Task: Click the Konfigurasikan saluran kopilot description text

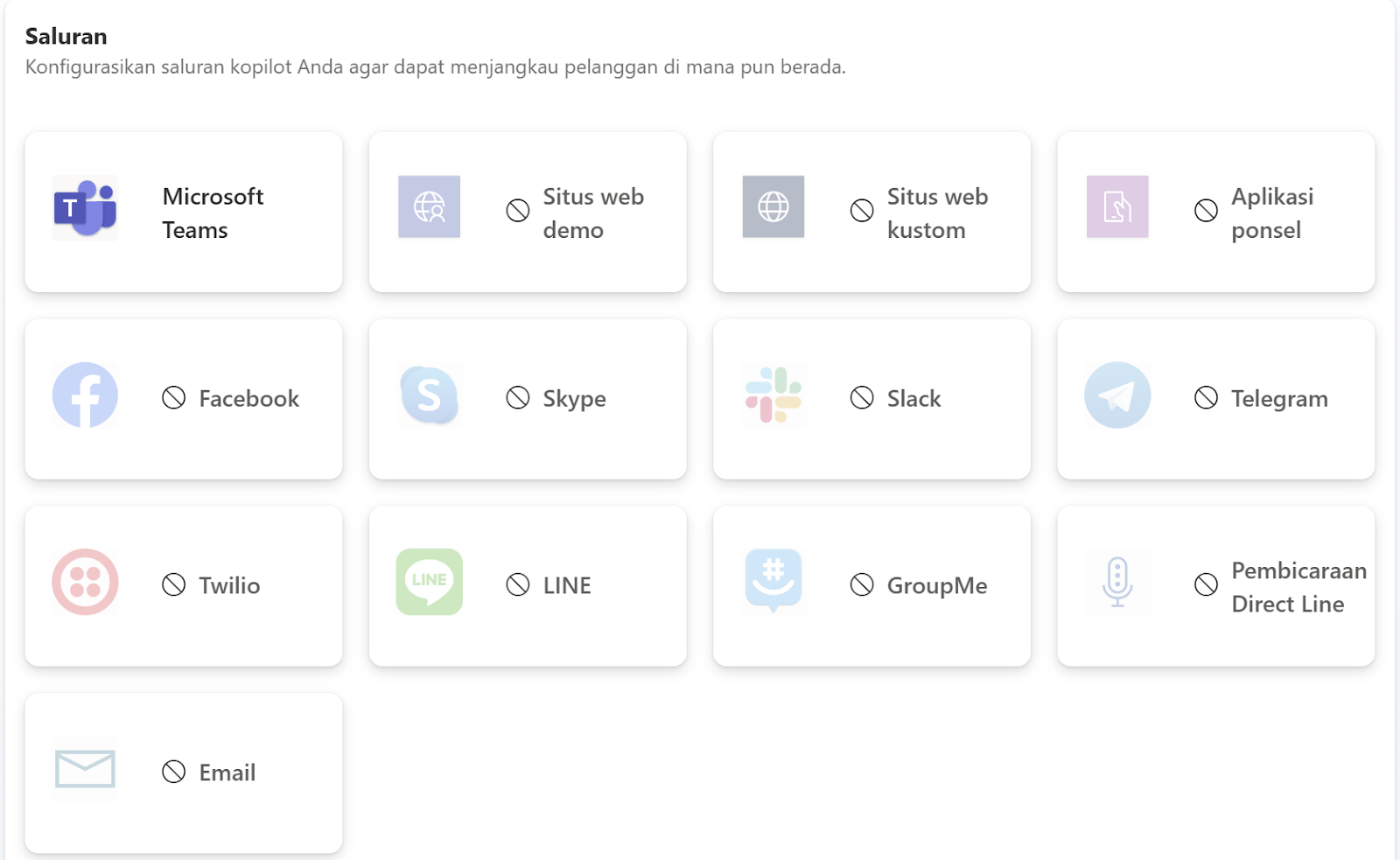Action: click(x=435, y=67)
